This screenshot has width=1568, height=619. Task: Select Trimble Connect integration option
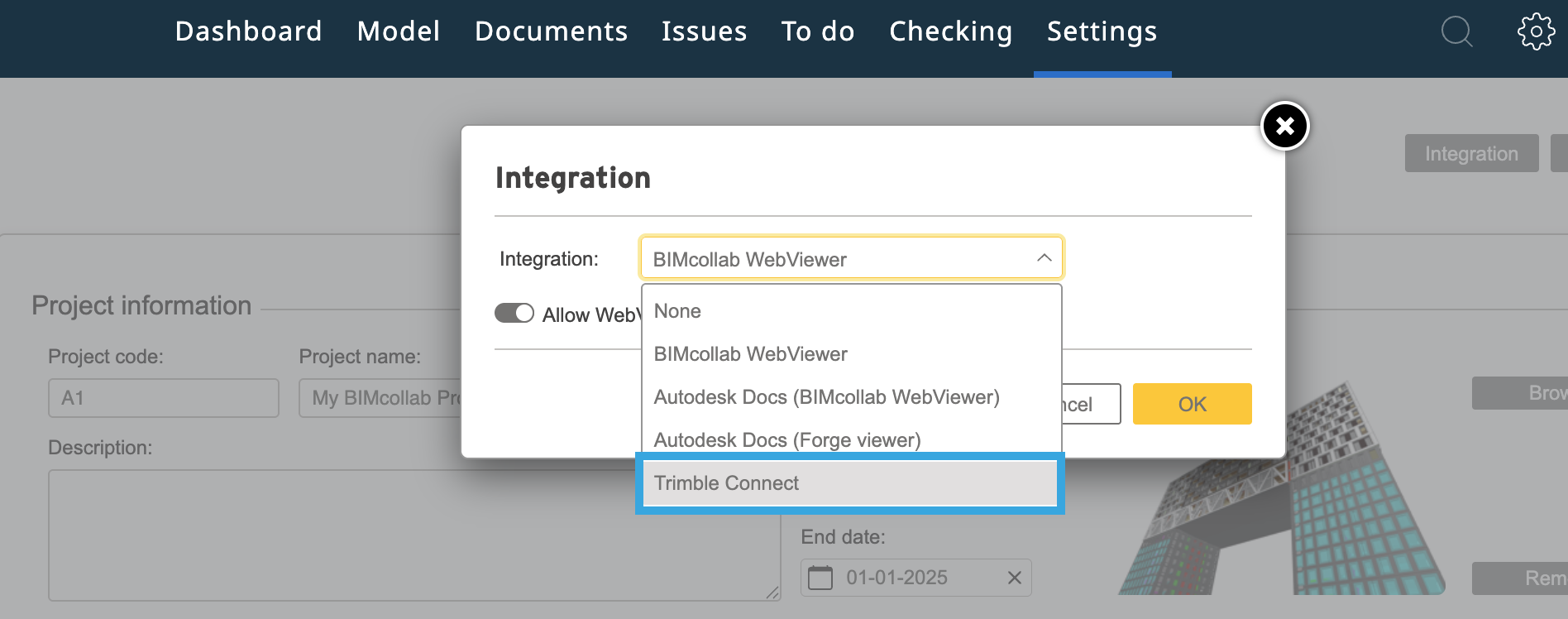(x=850, y=483)
